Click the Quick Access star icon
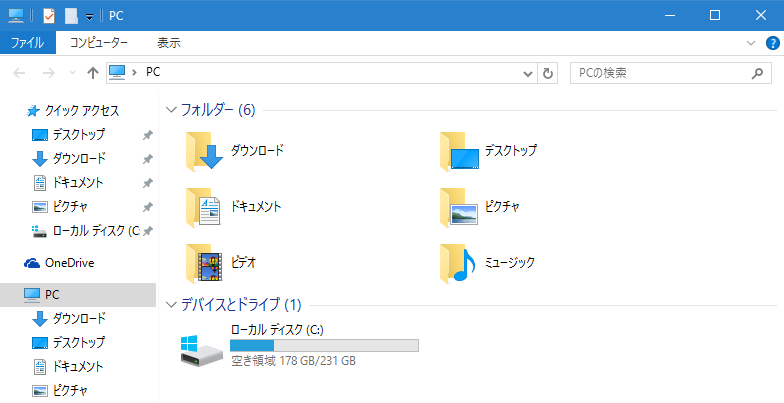Image resolution: width=784 pixels, height=403 pixels. pos(33,111)
